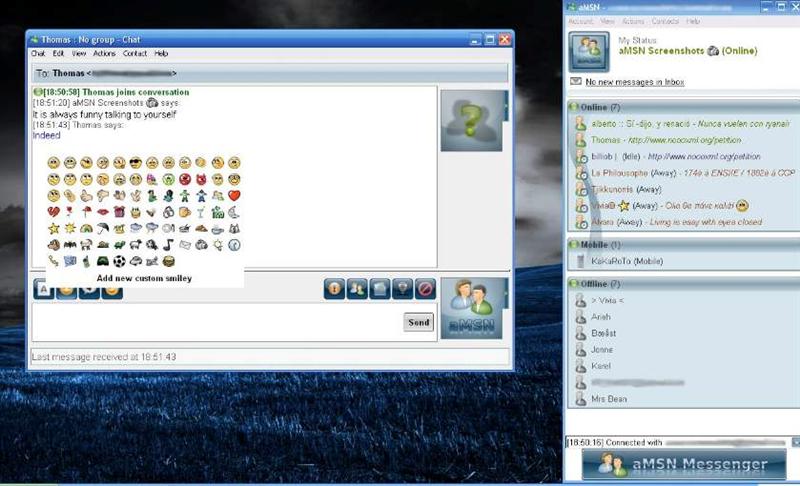The image size is (800, 486).
Task: Click the aMSN Messenger banner
Action: pyautogui.click(x=684, y=464)
